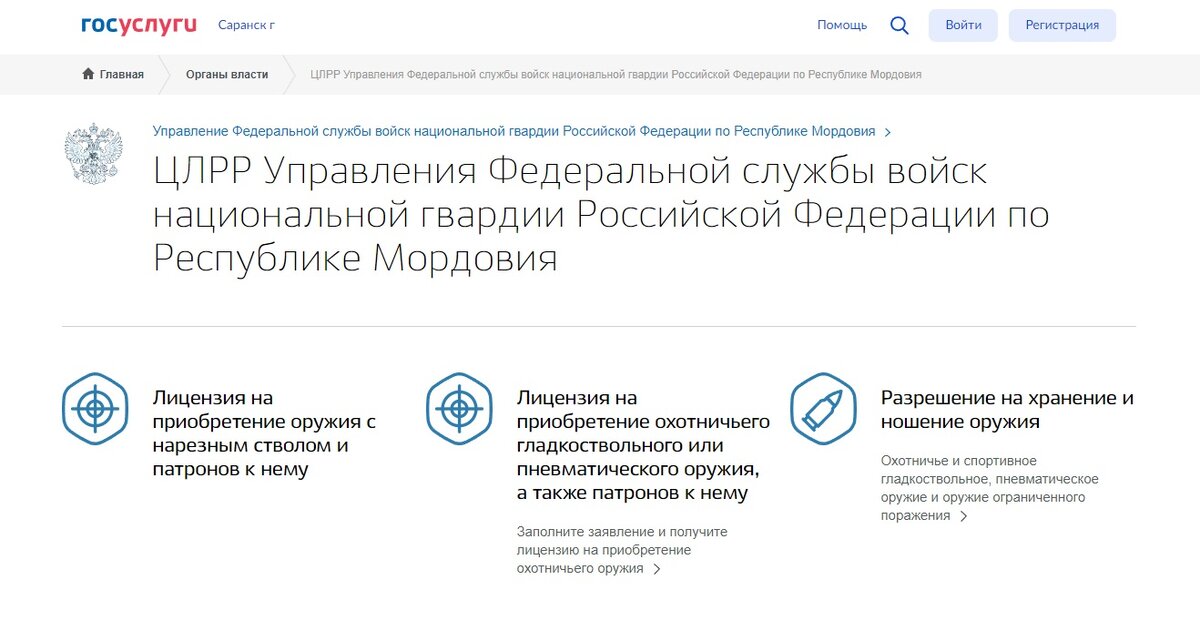Open Лицензия на приобретение оружия с нарезным стволом
The image size is (1200, 641).
tap(264, 434)
